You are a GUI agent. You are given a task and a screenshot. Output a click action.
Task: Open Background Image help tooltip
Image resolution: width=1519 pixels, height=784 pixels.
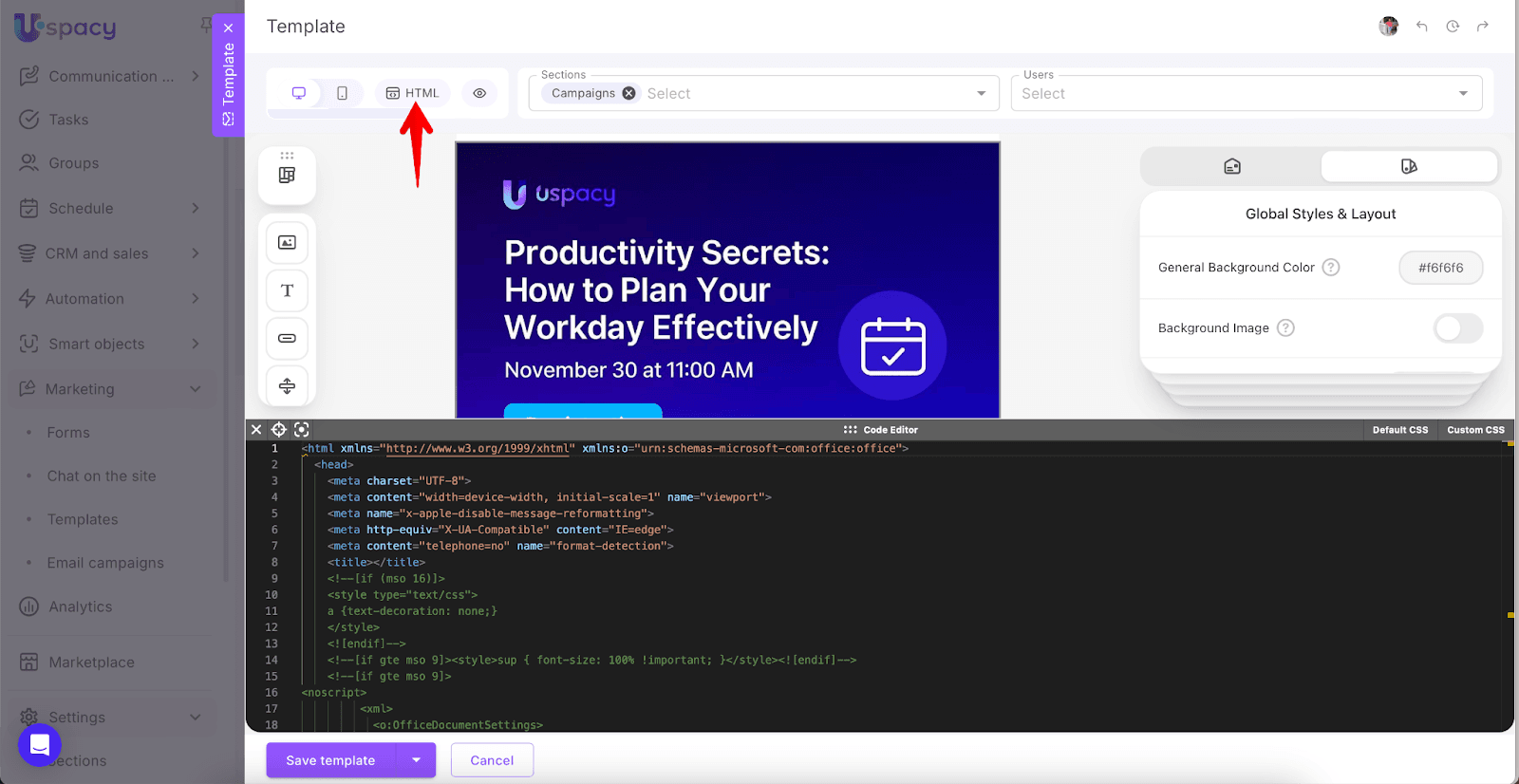point(1285,328)
